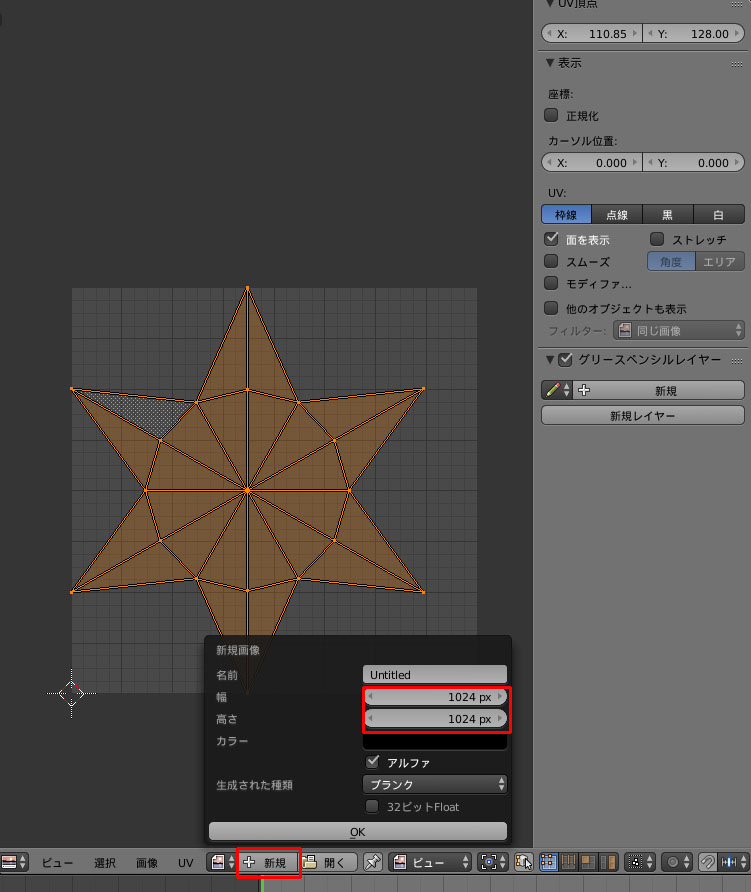
Task: Open the pivot point selector icon
Action: point(493,862)
